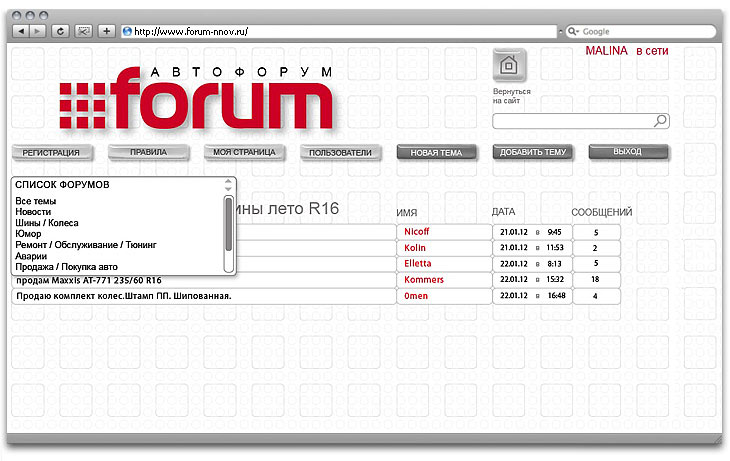This screenshot has width=730, height=461.
Task: Click the в сети status text
Action: point(652,51)
